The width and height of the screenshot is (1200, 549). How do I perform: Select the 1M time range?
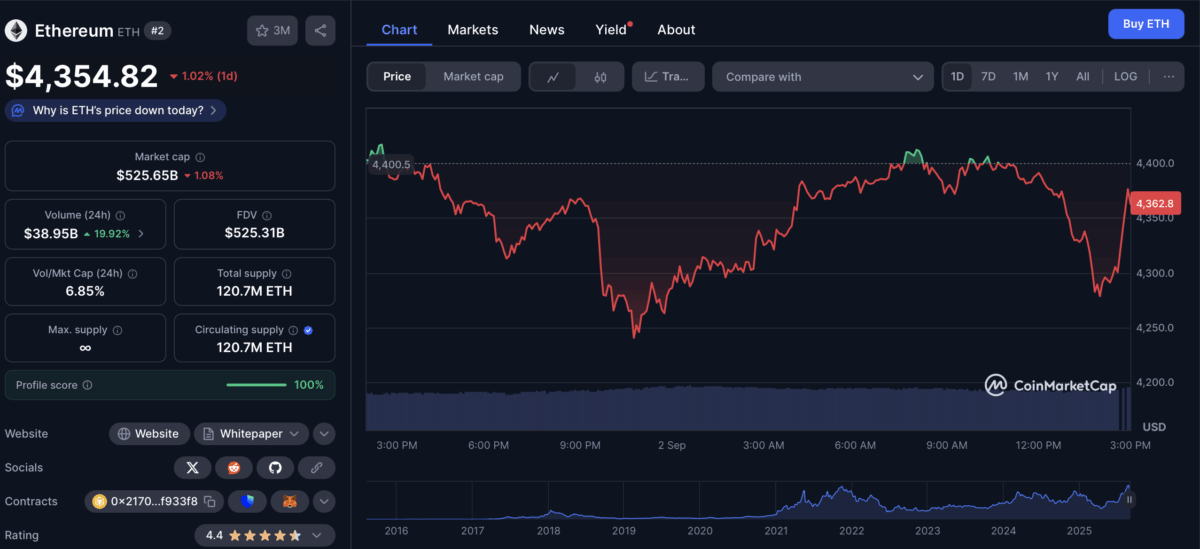point(1020,77)
